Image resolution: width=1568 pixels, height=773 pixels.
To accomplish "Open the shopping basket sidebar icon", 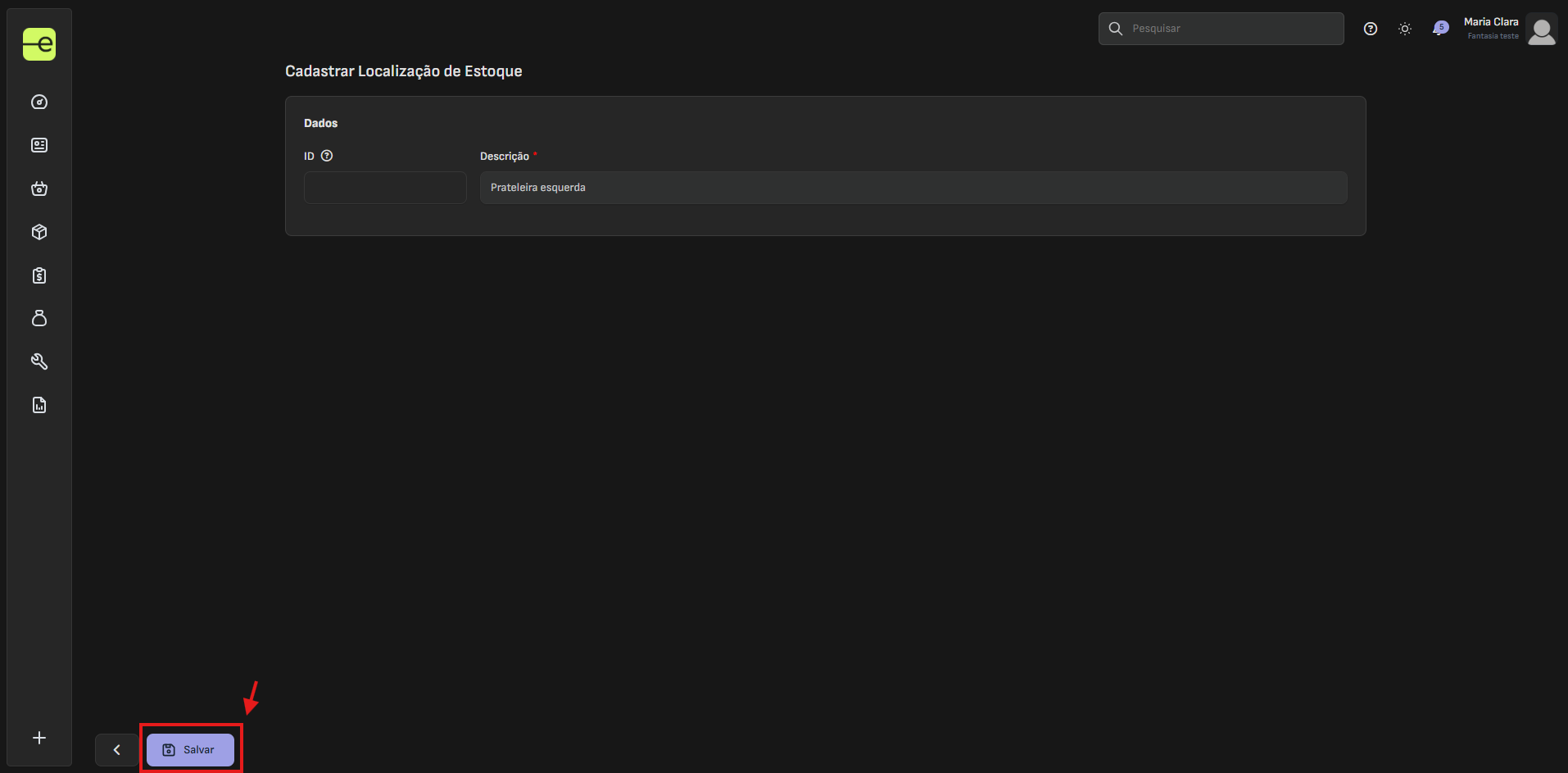I will point(39,189).
